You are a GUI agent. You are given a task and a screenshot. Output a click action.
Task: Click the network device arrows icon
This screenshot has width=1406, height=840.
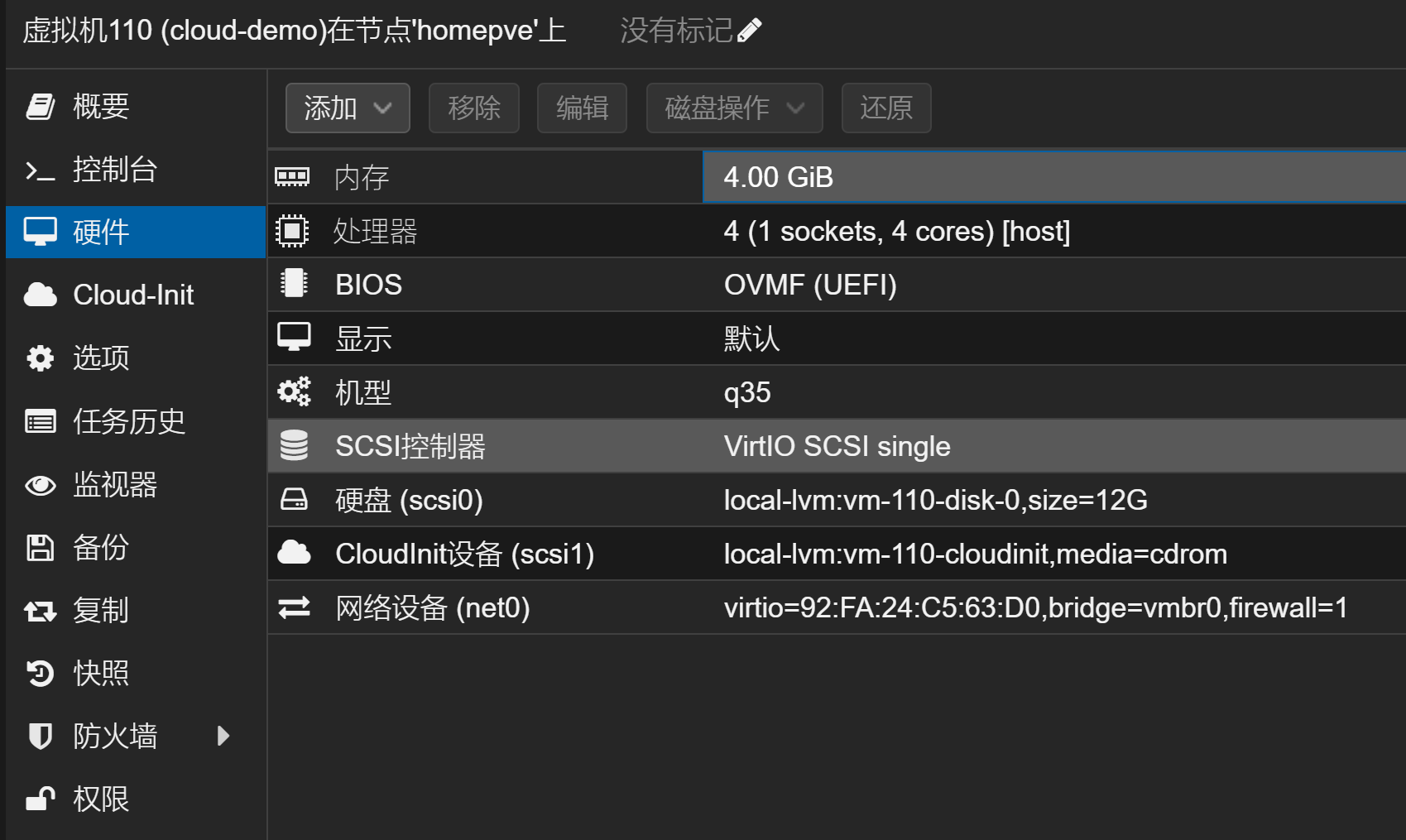[x=294, y=607]
